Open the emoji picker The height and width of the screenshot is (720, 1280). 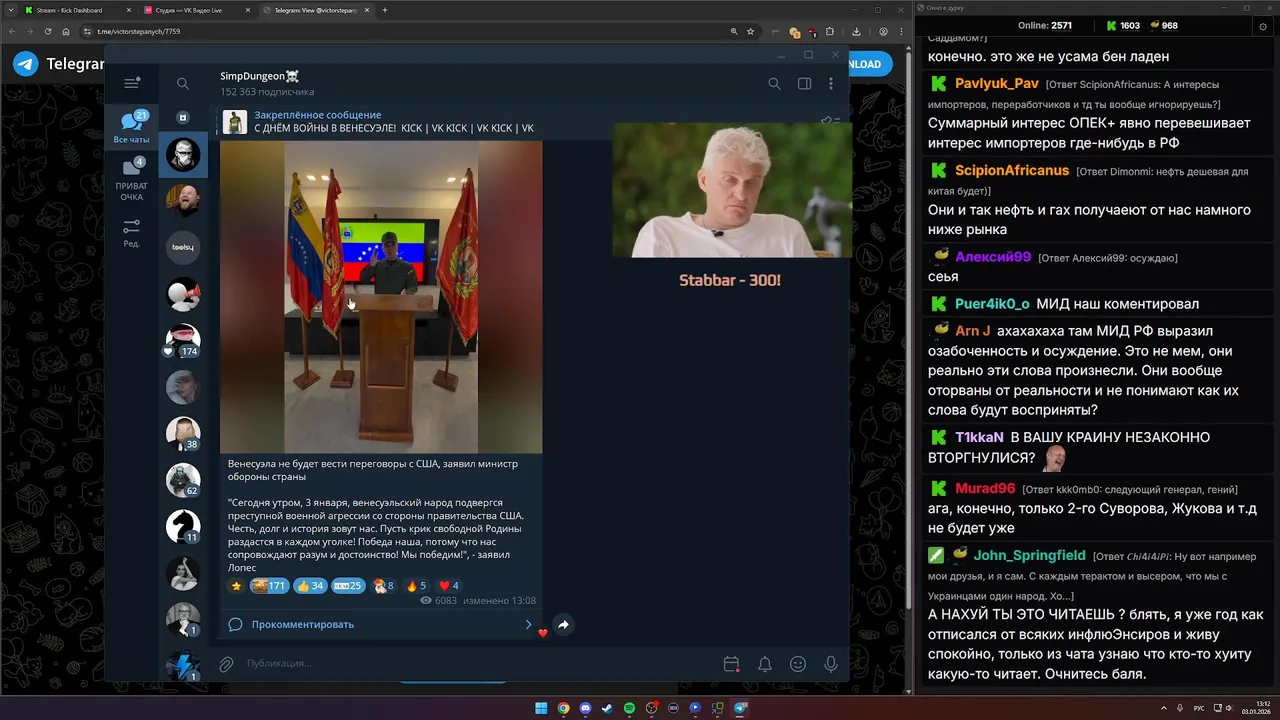pos(798,663)
